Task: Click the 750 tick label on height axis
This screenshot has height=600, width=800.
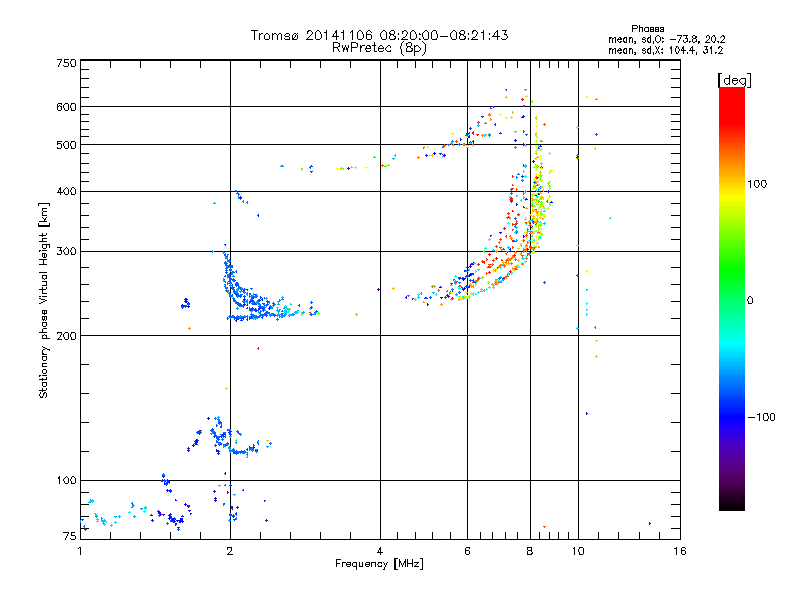Action: click(66, 63)
